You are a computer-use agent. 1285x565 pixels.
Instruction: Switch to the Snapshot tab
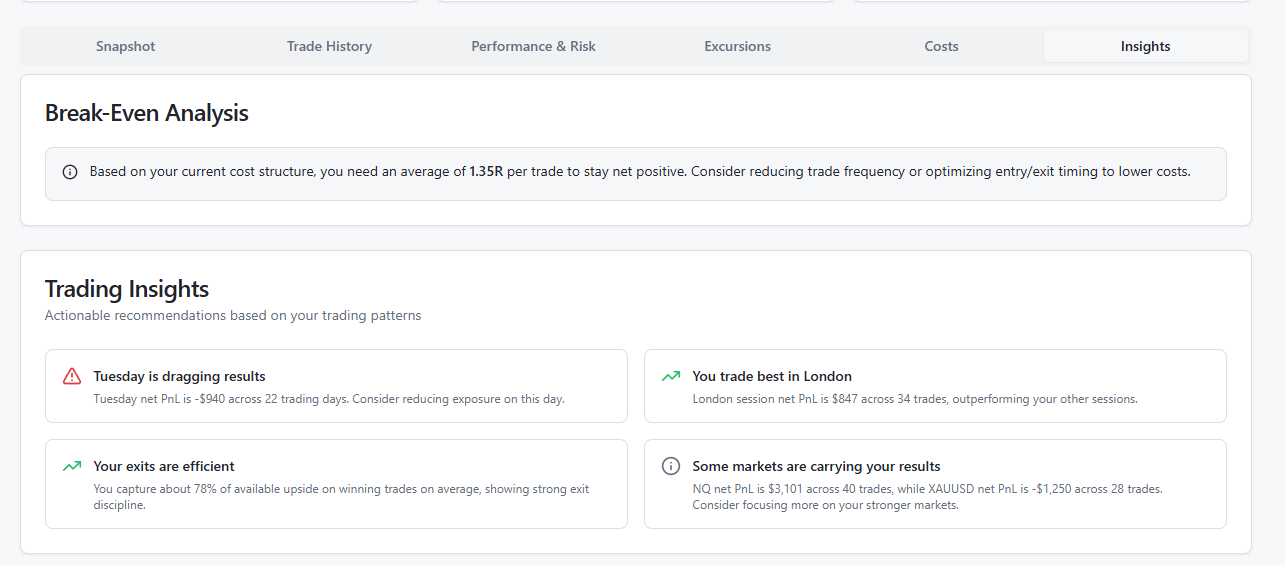tap(125, 46)
